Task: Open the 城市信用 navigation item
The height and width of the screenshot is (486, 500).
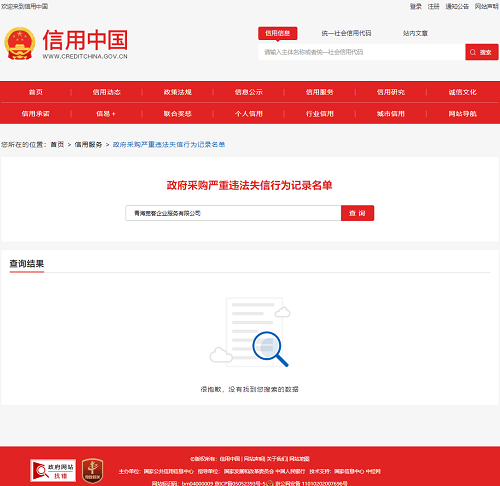Action: [391, 114]
